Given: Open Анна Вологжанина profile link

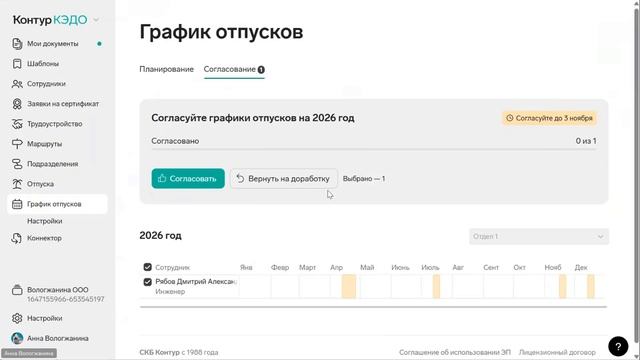Looking at the screenshot, I should [x=57, y=338].
